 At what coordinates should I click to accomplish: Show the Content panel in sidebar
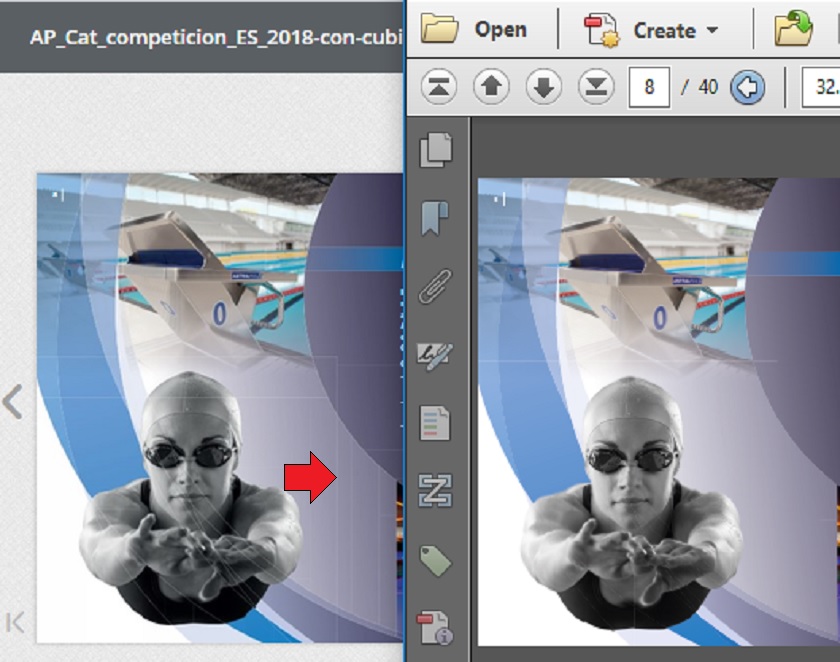click(436, 422)
